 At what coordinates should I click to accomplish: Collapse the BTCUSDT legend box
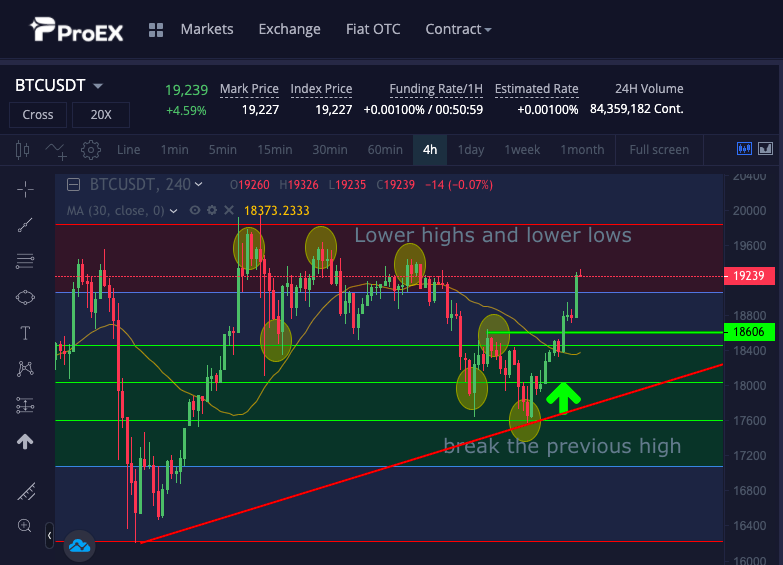point(73,185)
